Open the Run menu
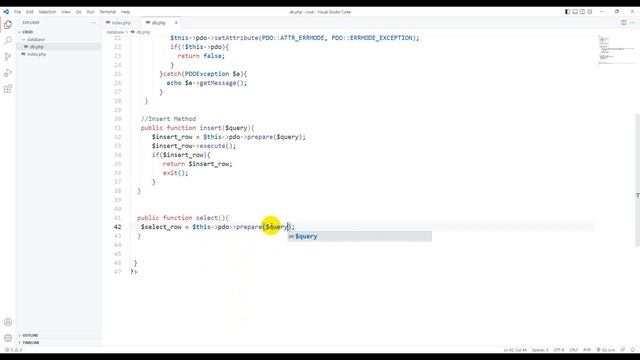Image resolution: width=640 pixels, height=360 pixels. click(x=90, y=12)
